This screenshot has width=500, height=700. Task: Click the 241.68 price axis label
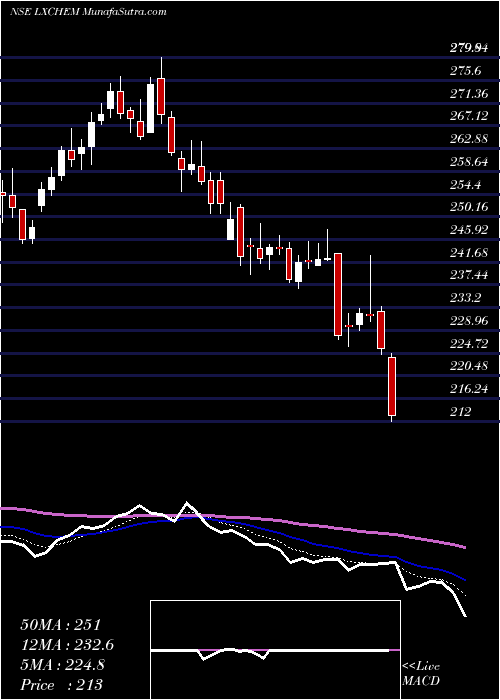point(468,253)
